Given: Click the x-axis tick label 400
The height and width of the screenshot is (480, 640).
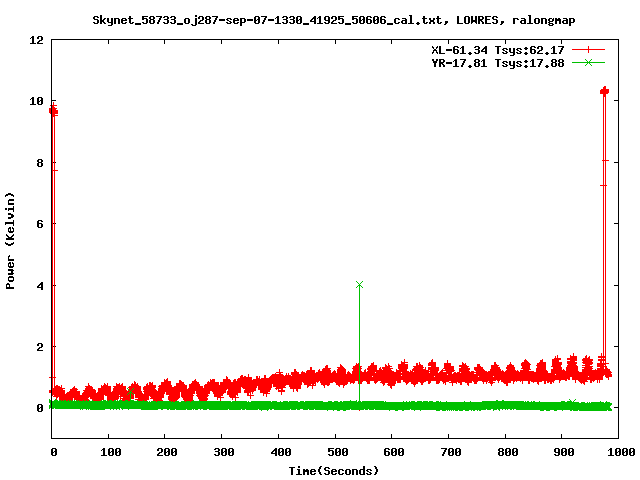Looking at the screenshot, I should tap(280, 452).
